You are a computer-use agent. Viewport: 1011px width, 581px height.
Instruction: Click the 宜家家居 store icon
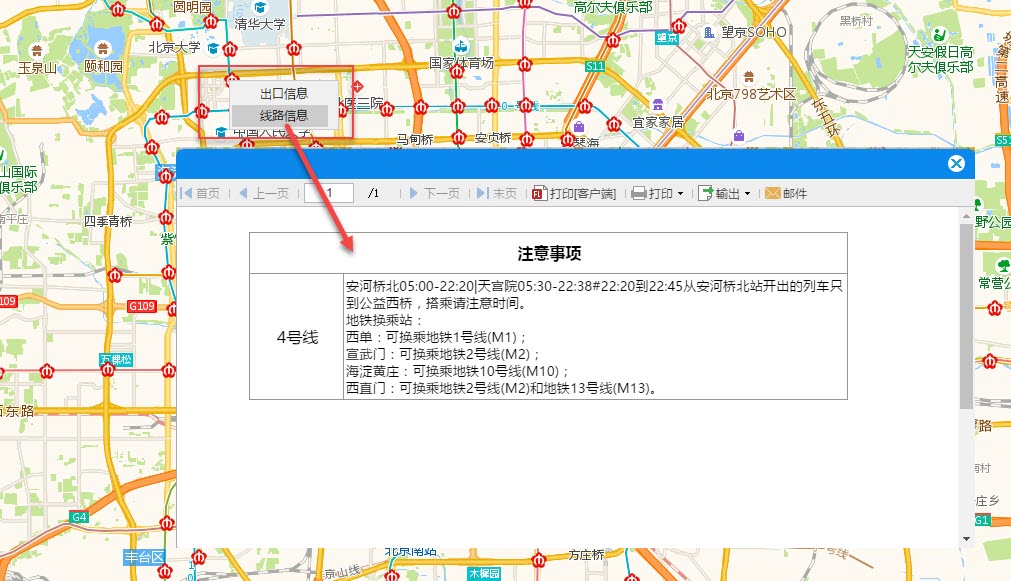point(658,104)
